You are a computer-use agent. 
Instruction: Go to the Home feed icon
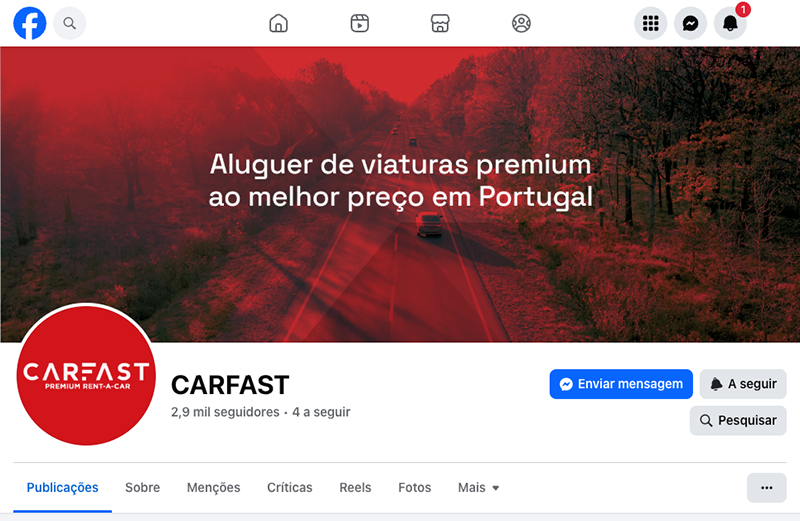(279, 23)
